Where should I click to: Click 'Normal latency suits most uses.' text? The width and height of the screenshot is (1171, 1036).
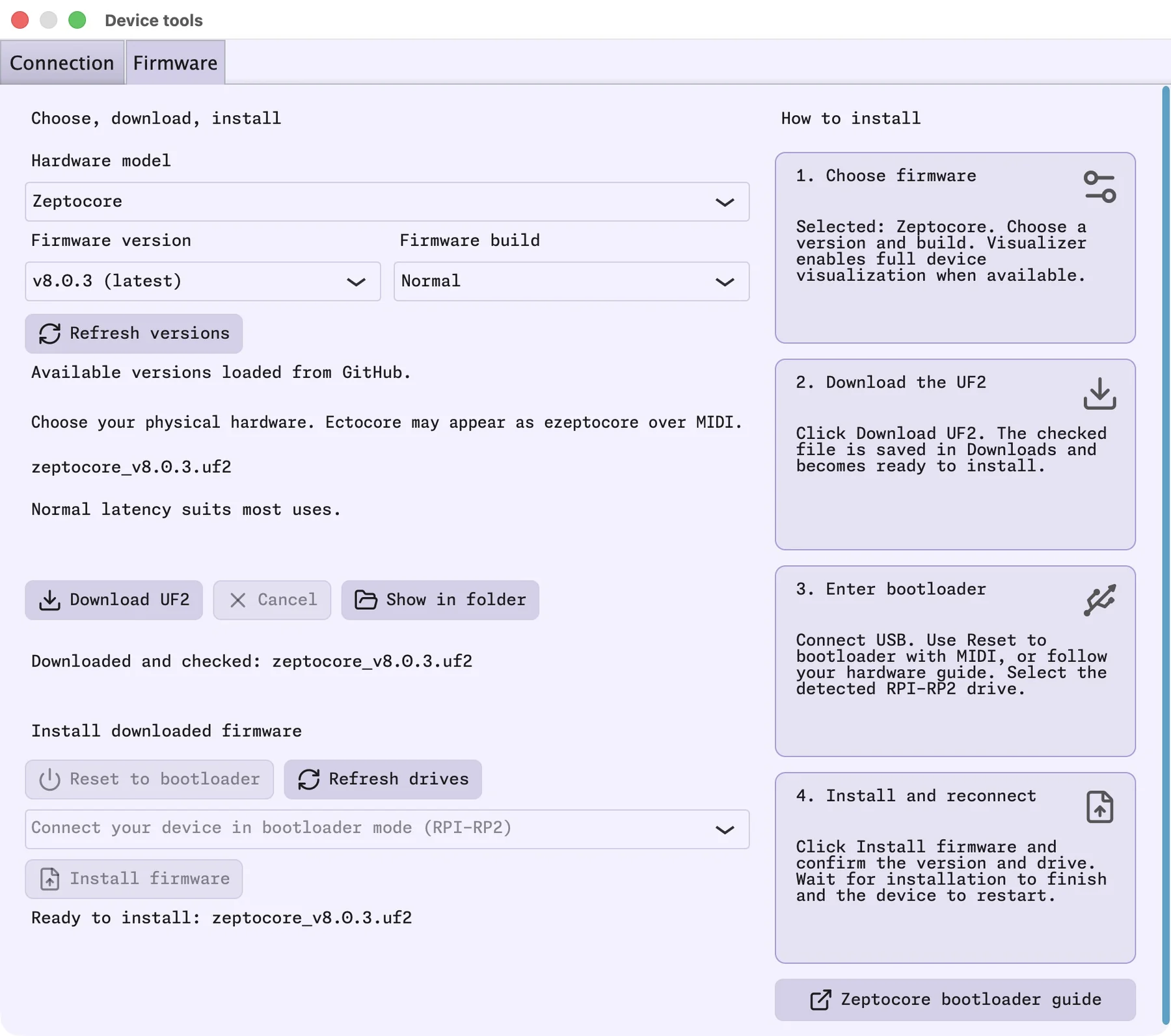pos(186,509)
